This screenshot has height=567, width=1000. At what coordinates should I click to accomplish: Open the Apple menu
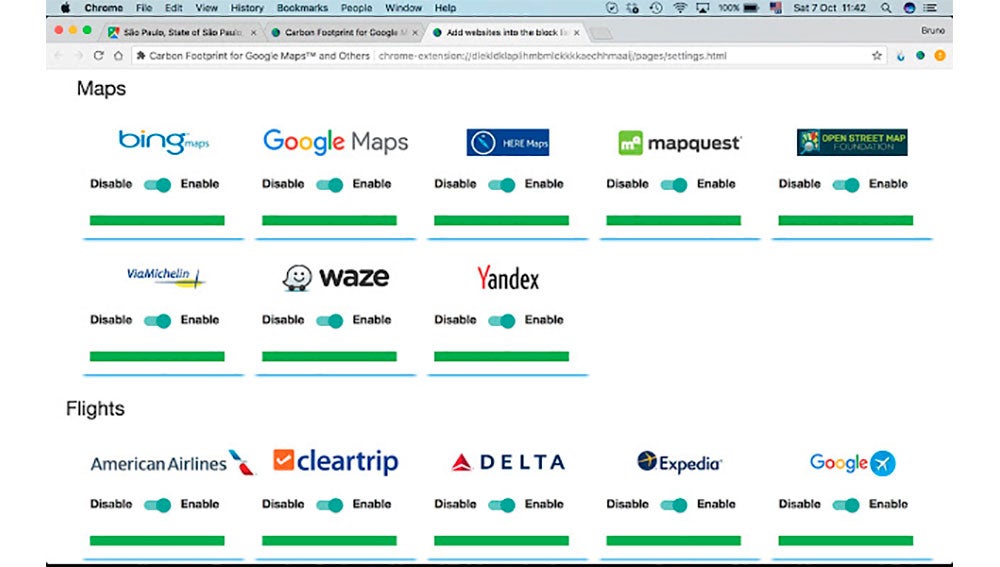pyautogui.click(x=65, y=8)
